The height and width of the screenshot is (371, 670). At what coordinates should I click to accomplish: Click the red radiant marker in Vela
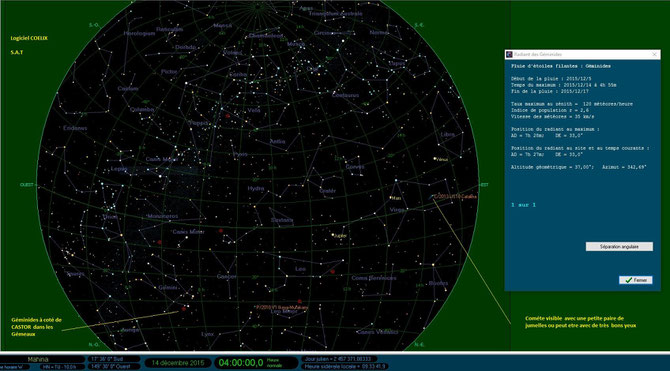[227, 115]
